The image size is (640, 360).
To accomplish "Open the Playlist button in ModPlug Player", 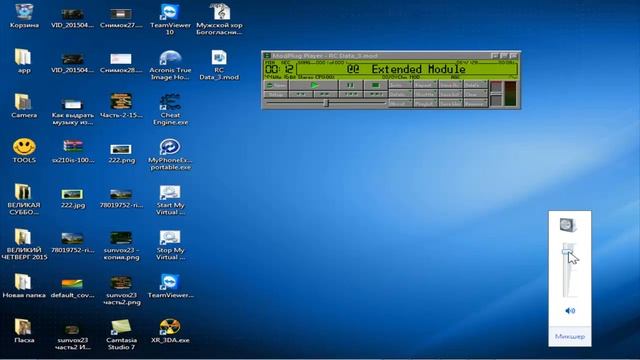I will (x=426, y=103).
